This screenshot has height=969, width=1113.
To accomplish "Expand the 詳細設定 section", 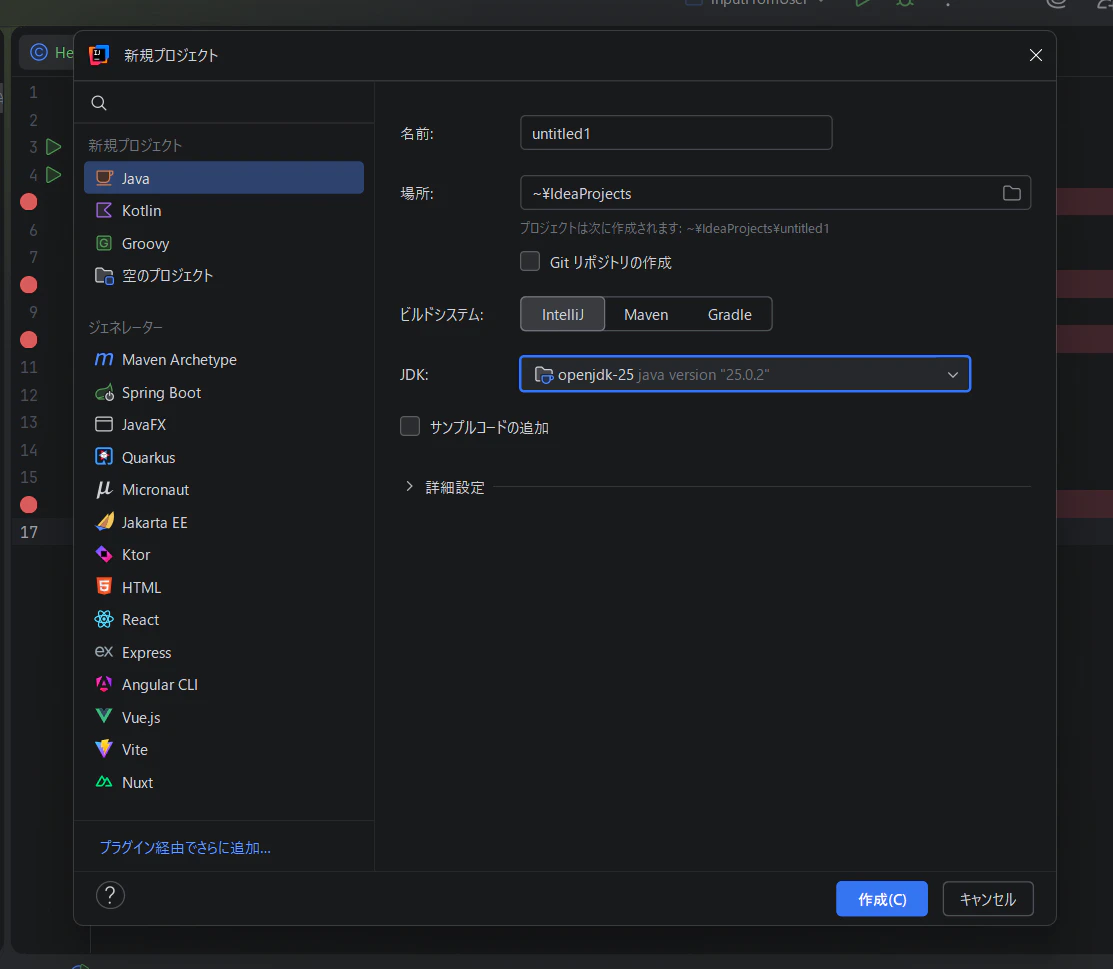I will point(409,486).
